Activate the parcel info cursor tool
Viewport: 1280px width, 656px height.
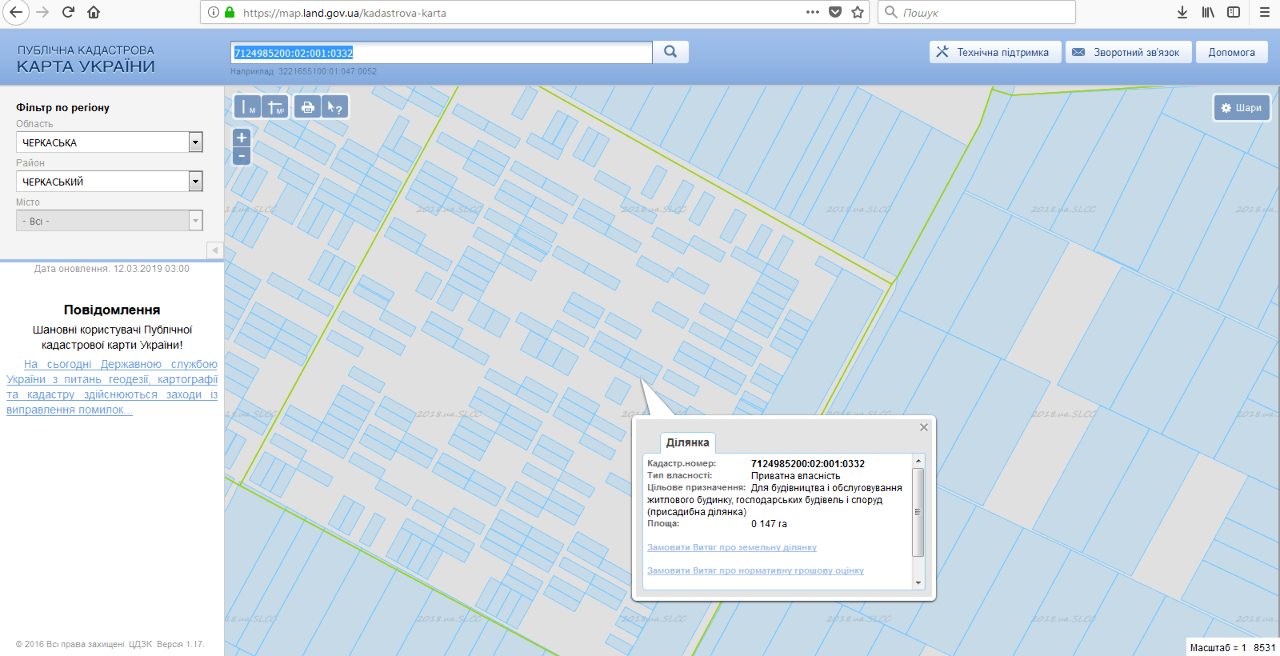pyautogui.click(x=335, y=107)
